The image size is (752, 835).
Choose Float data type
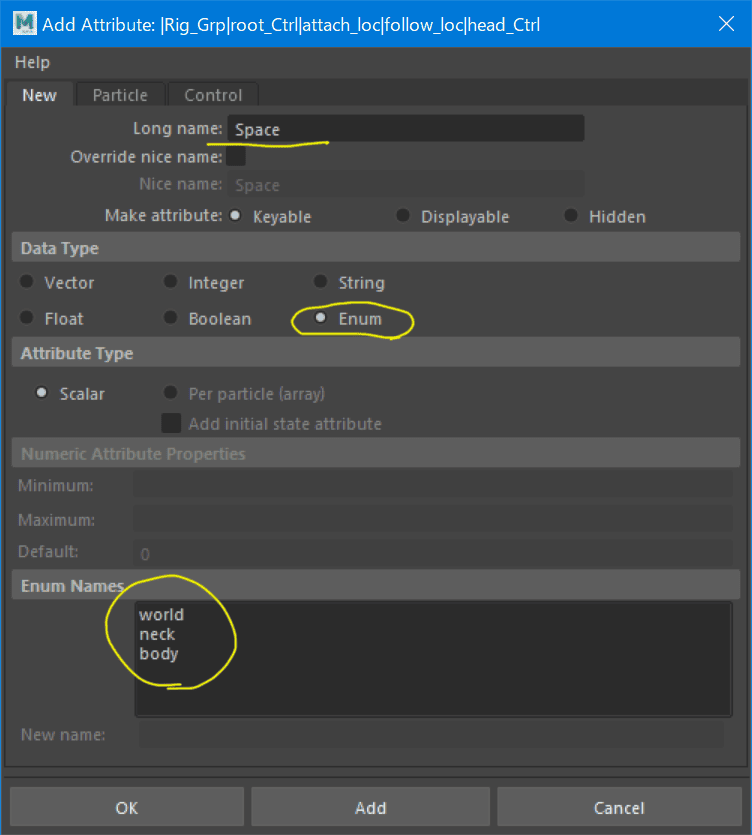click(x=26, y=318)
